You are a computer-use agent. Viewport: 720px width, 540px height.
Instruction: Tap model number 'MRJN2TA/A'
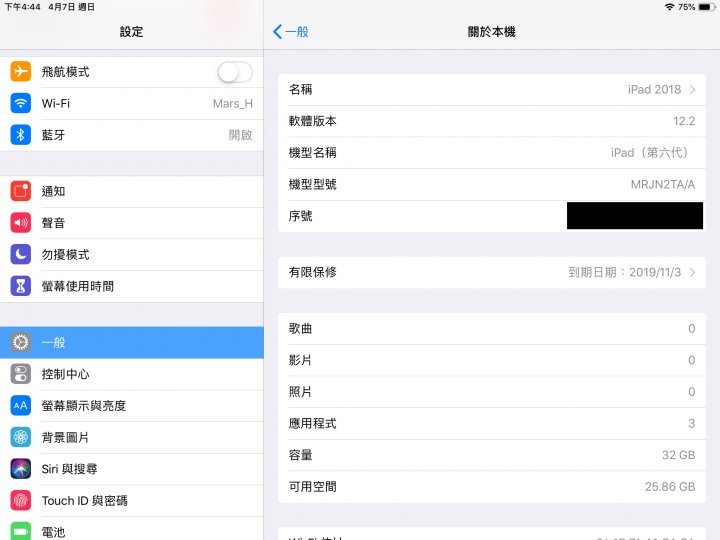tap(663, 185)
